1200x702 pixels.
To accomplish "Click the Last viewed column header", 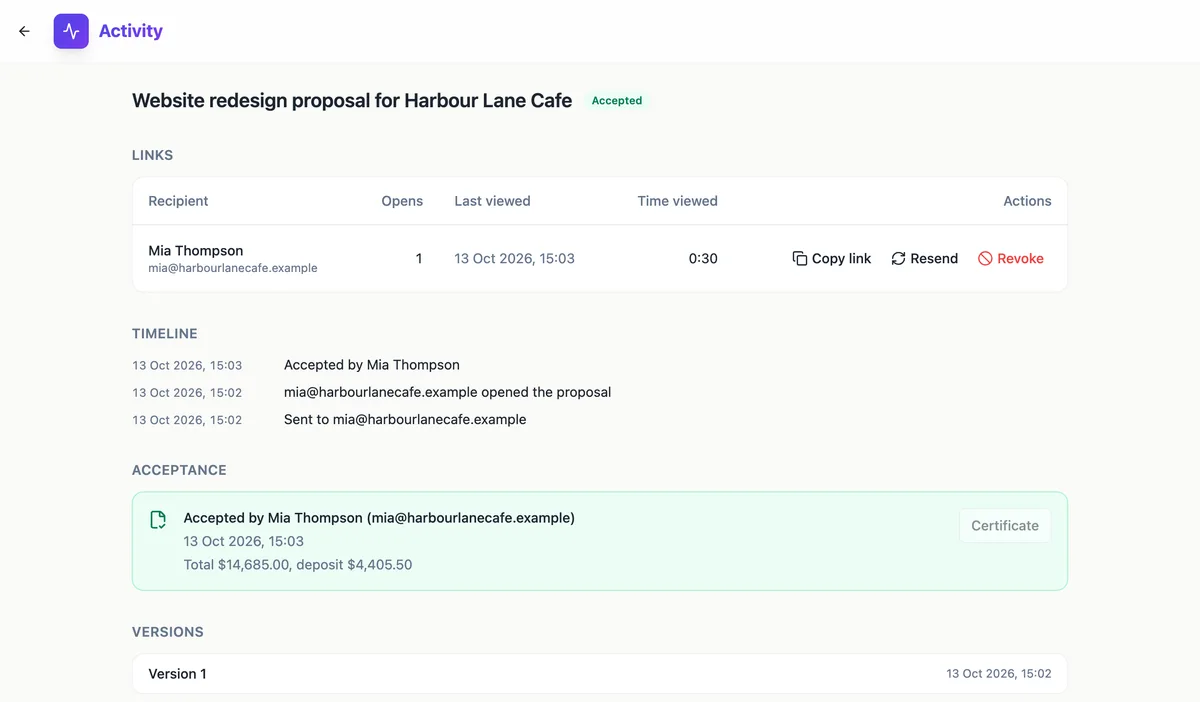I will coord(492,201).
